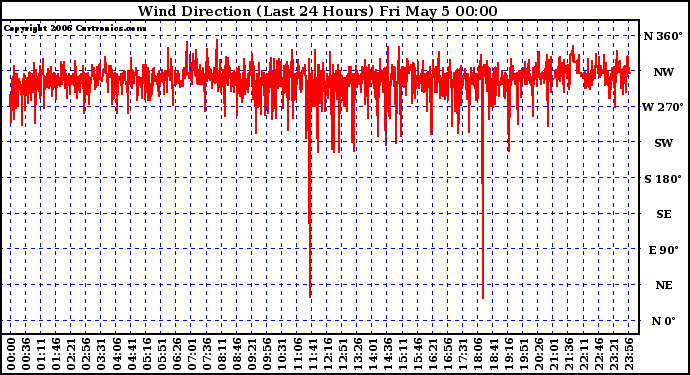Screen dimensions: 690x375
Task: Click the 18:41 time label
Action: [493, 354]
